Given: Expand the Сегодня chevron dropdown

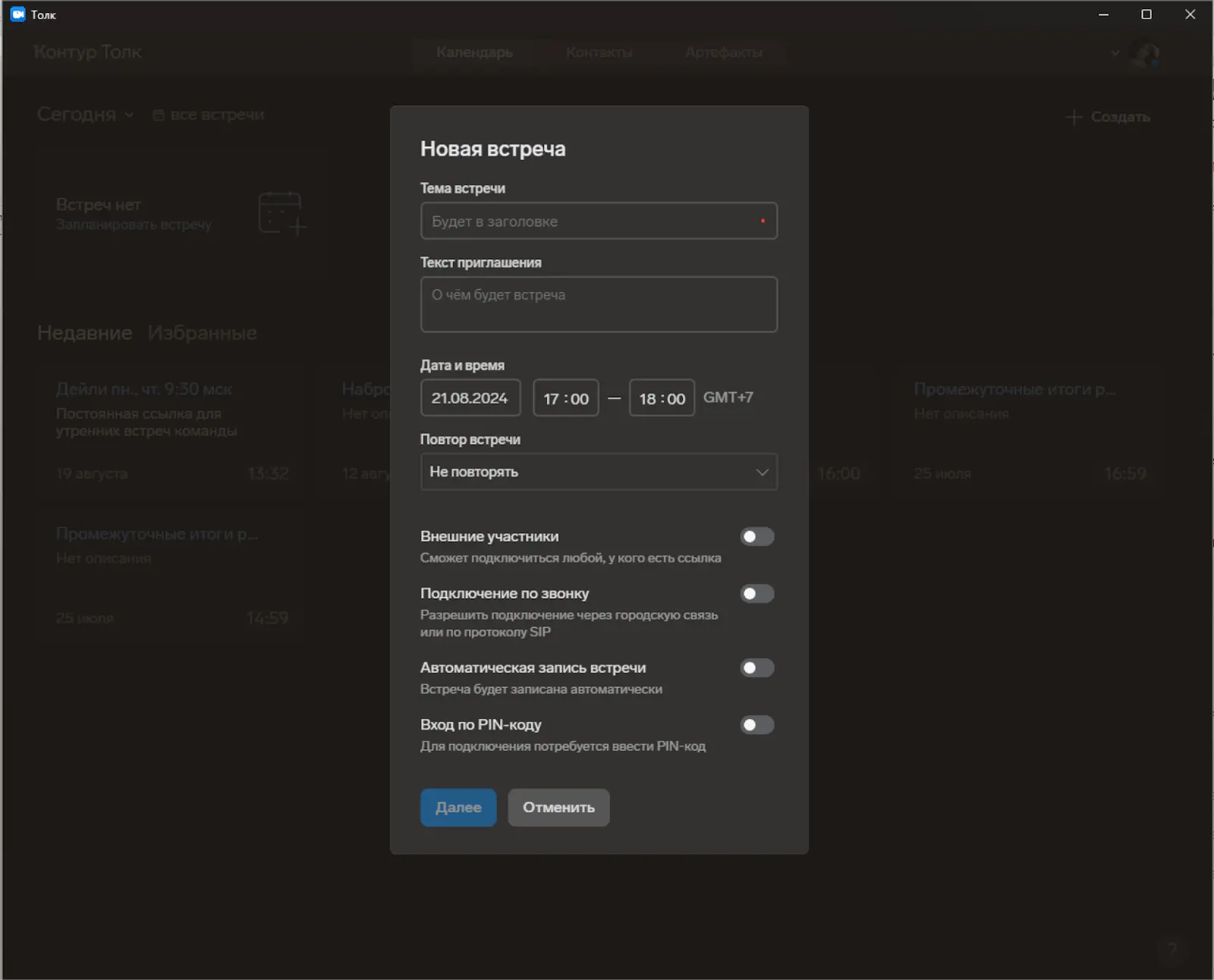Looking at the screenshot, I should tap(129, 115).
